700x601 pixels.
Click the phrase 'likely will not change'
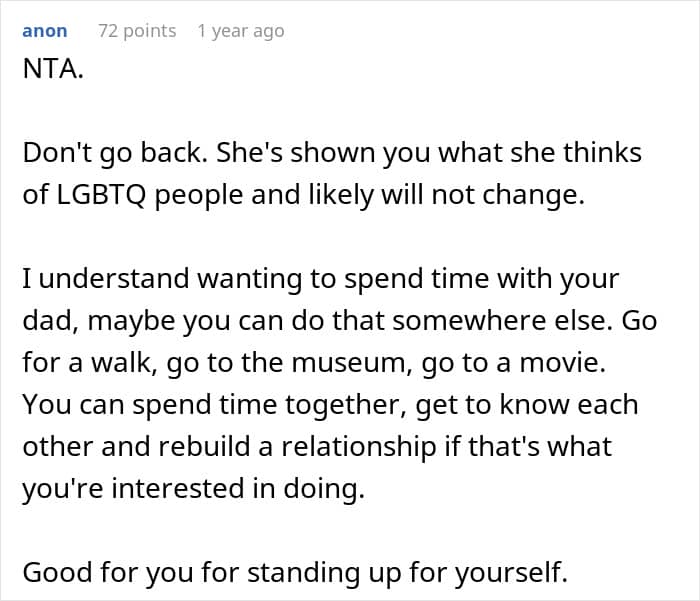478,195
